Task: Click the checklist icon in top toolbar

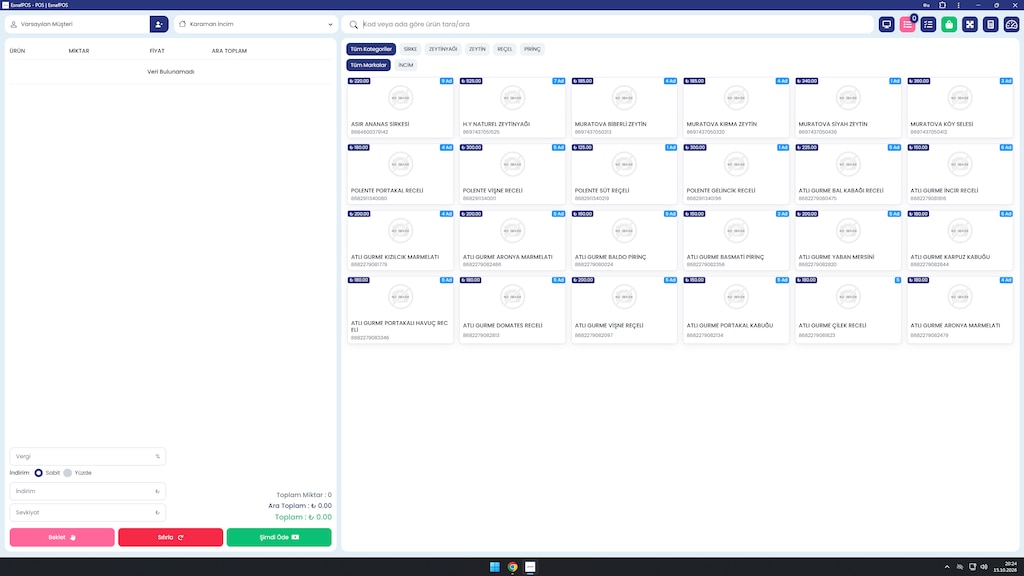Action: (928, 24)
